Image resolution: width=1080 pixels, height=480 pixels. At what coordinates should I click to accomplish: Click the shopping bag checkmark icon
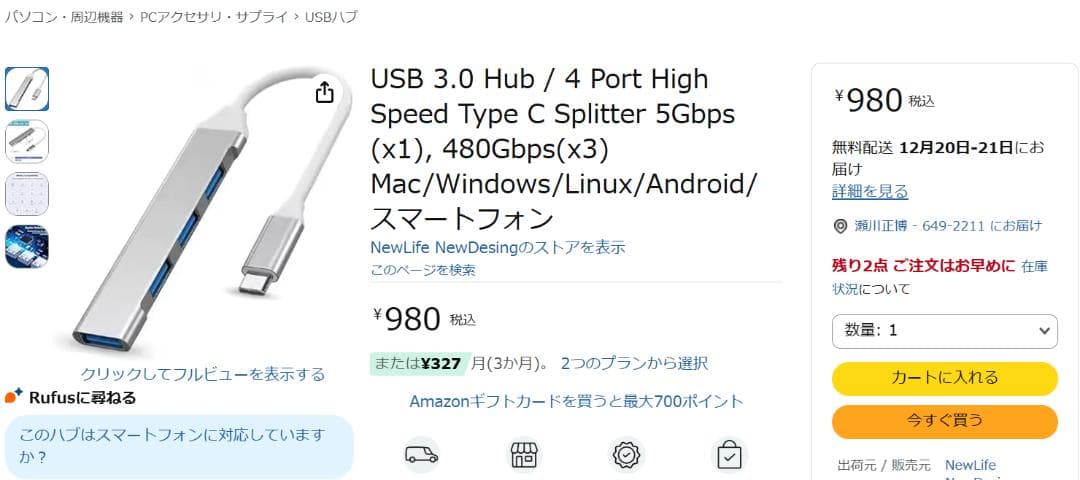pyautogui.click(x=729, y=455)
